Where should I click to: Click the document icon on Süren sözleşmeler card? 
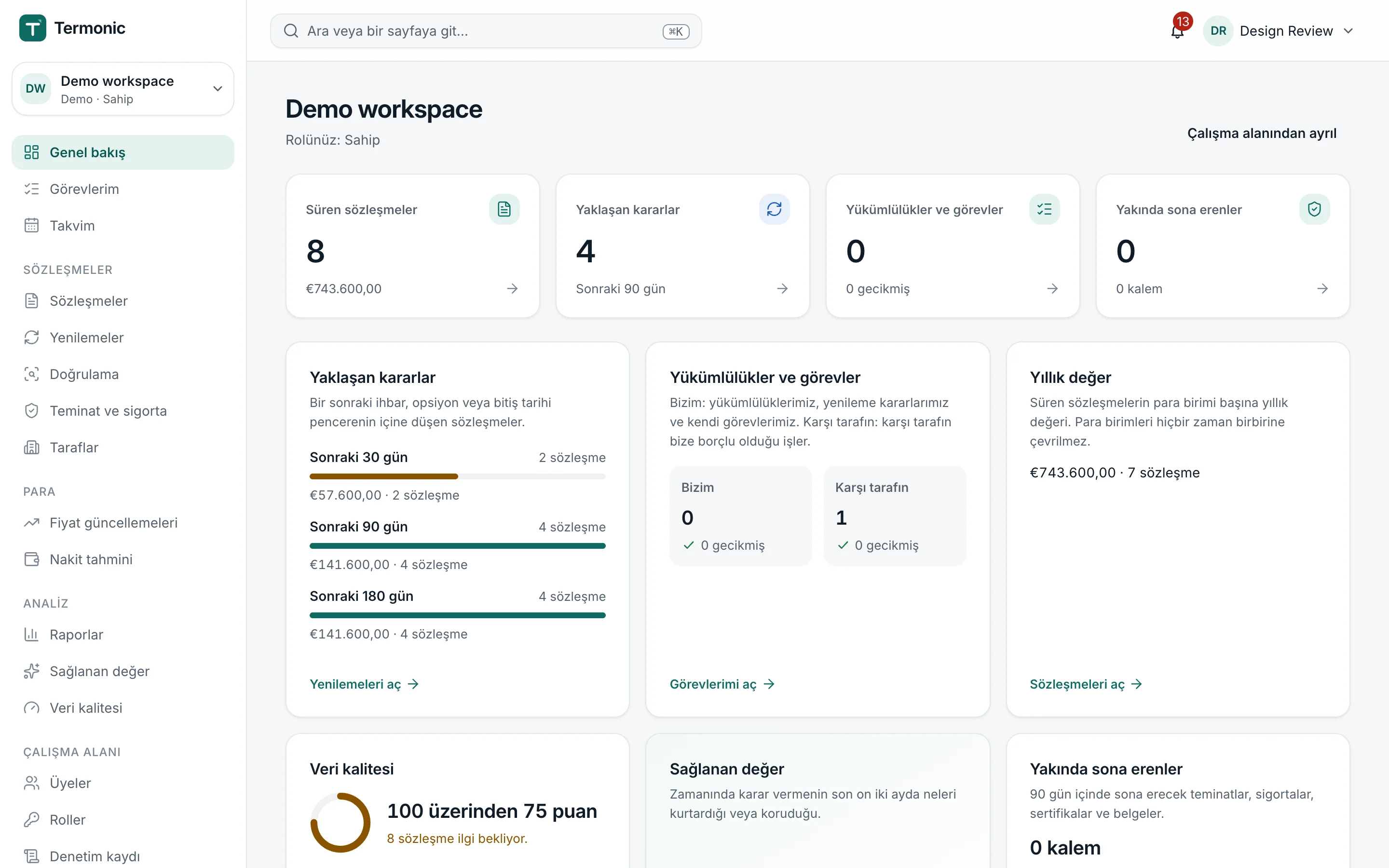504,209
